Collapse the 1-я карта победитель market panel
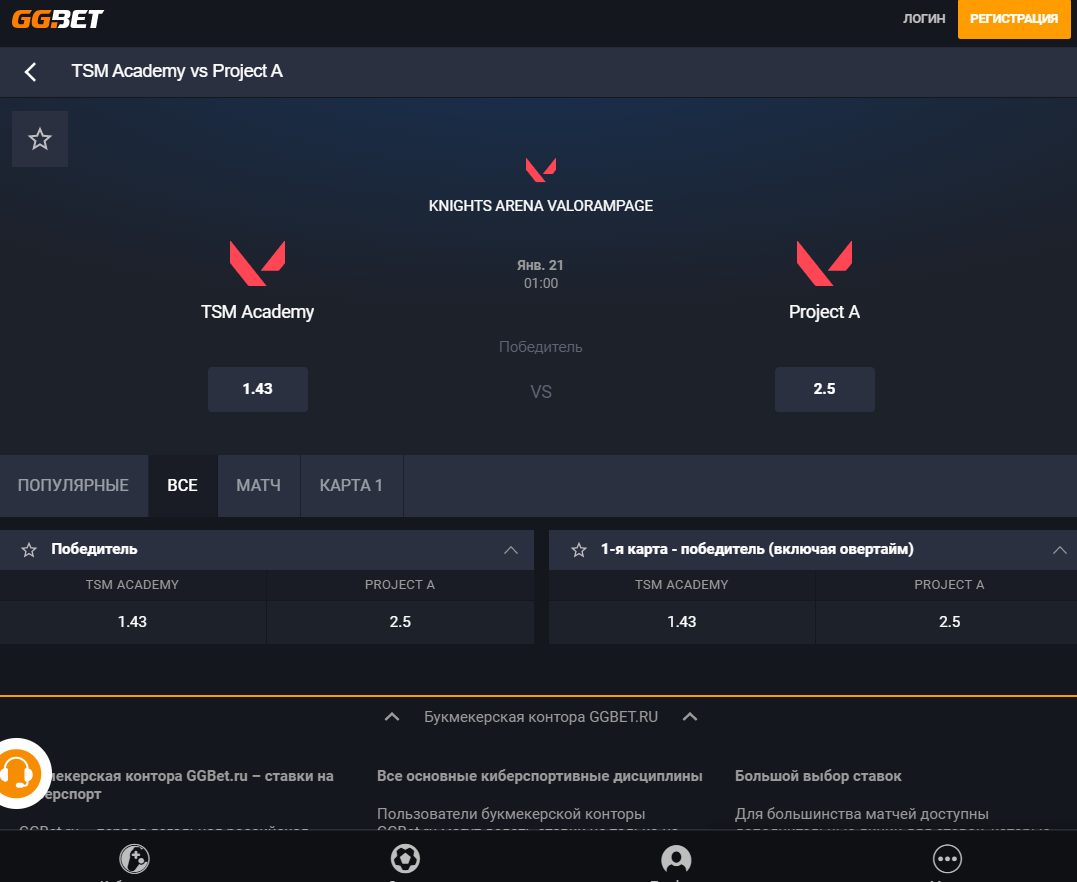The image size is (1077, 882). 1060,550
